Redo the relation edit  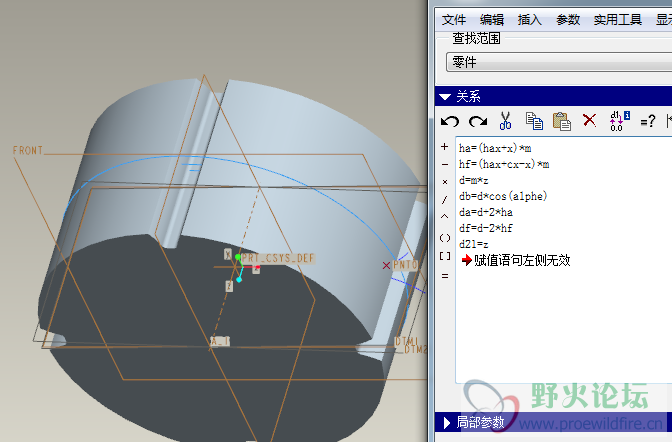point(478,121)
